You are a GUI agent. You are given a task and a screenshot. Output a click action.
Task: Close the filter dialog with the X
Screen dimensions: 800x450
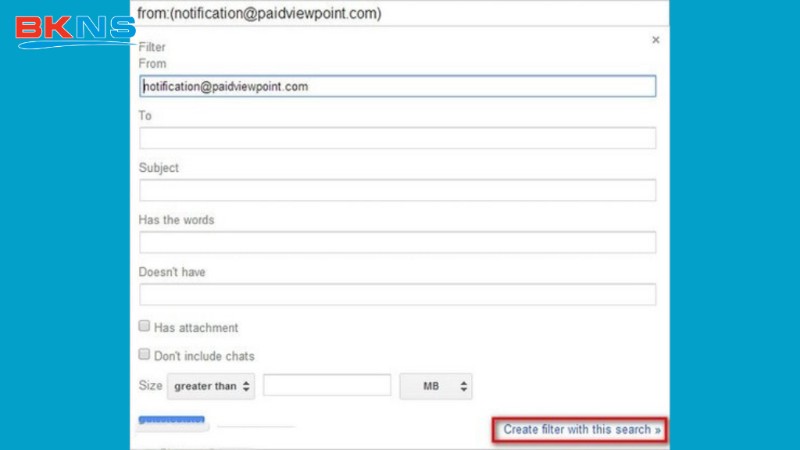click(x=656, y=40)
